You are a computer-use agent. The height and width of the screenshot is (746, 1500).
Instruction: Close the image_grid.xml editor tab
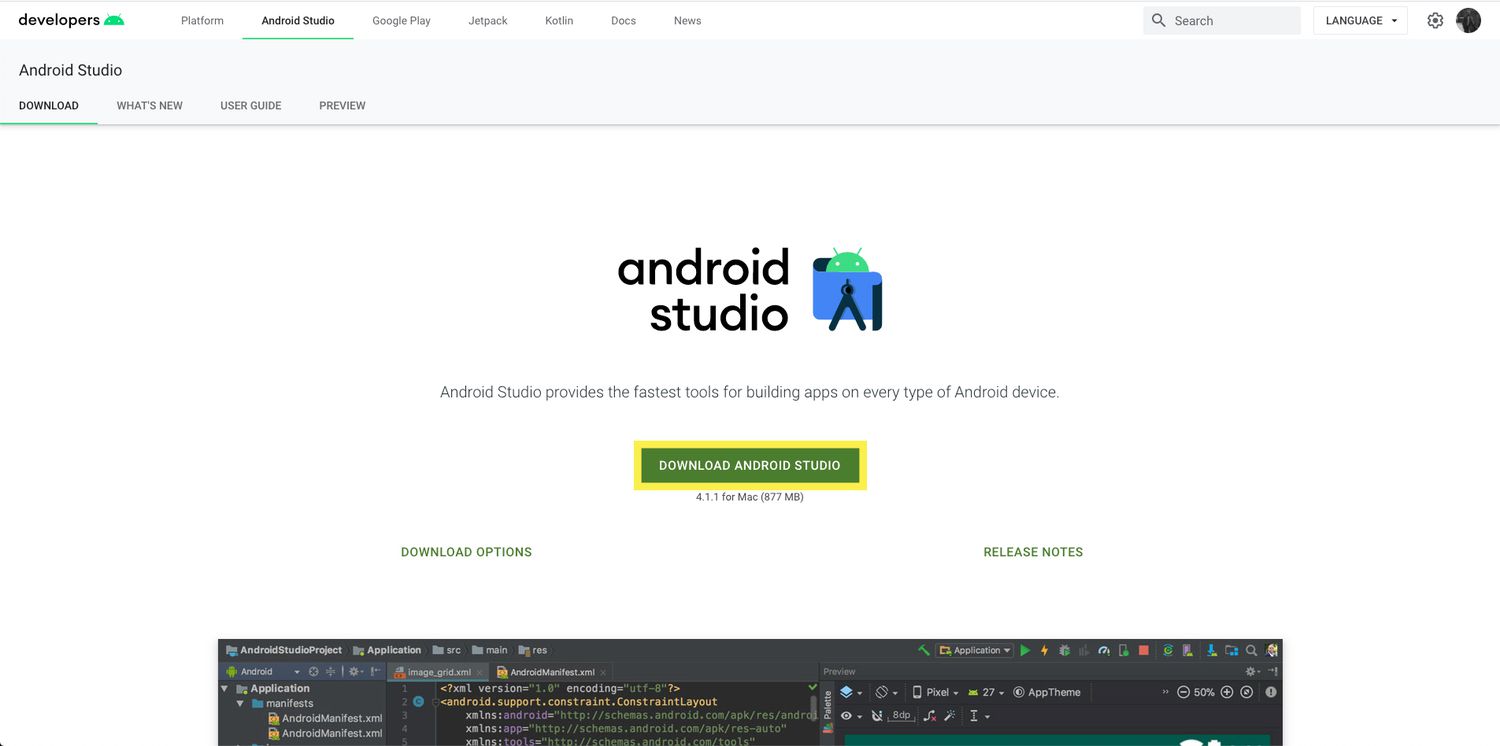coord(479,672)
